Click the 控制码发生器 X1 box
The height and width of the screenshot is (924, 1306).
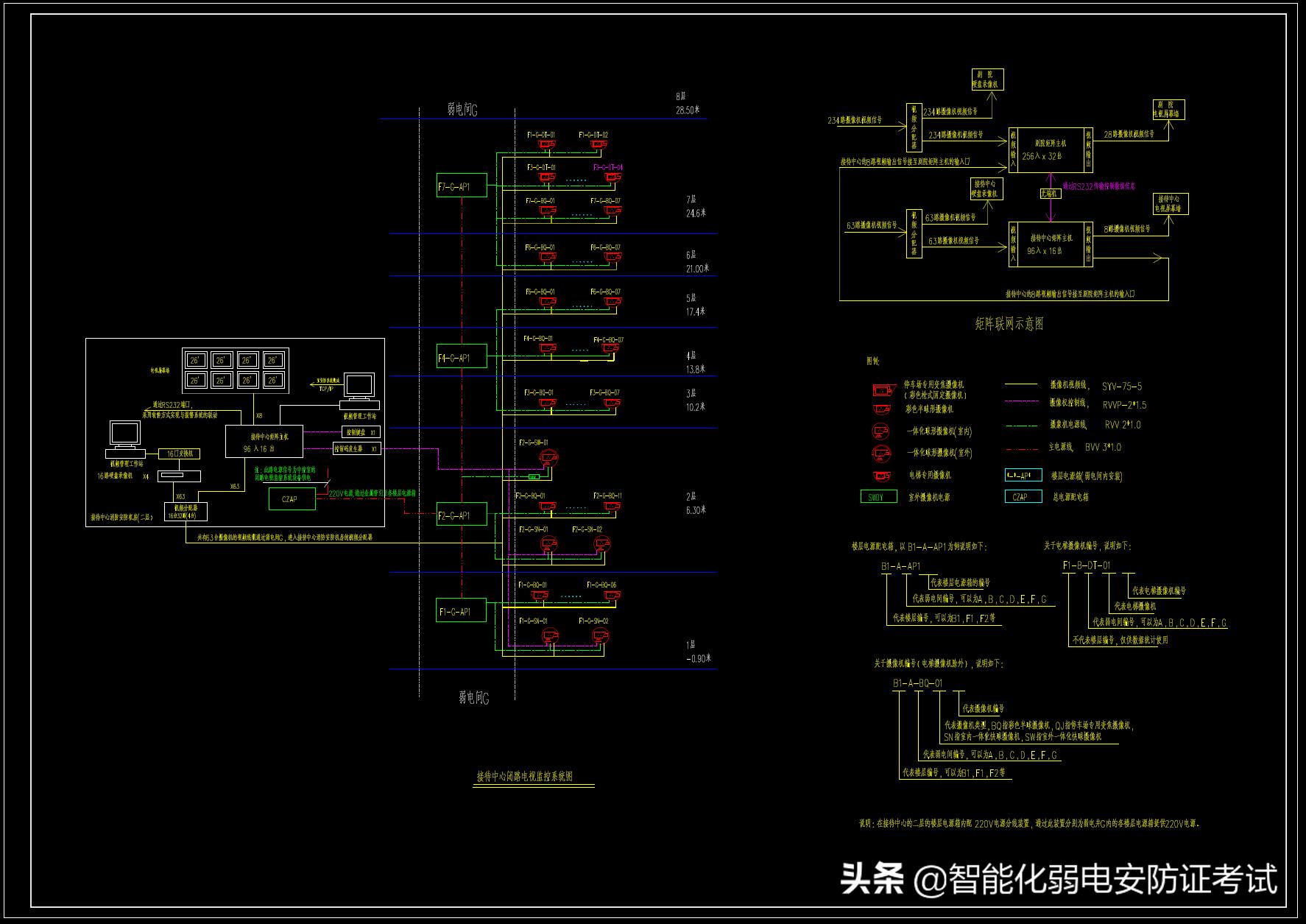[356, 448]
